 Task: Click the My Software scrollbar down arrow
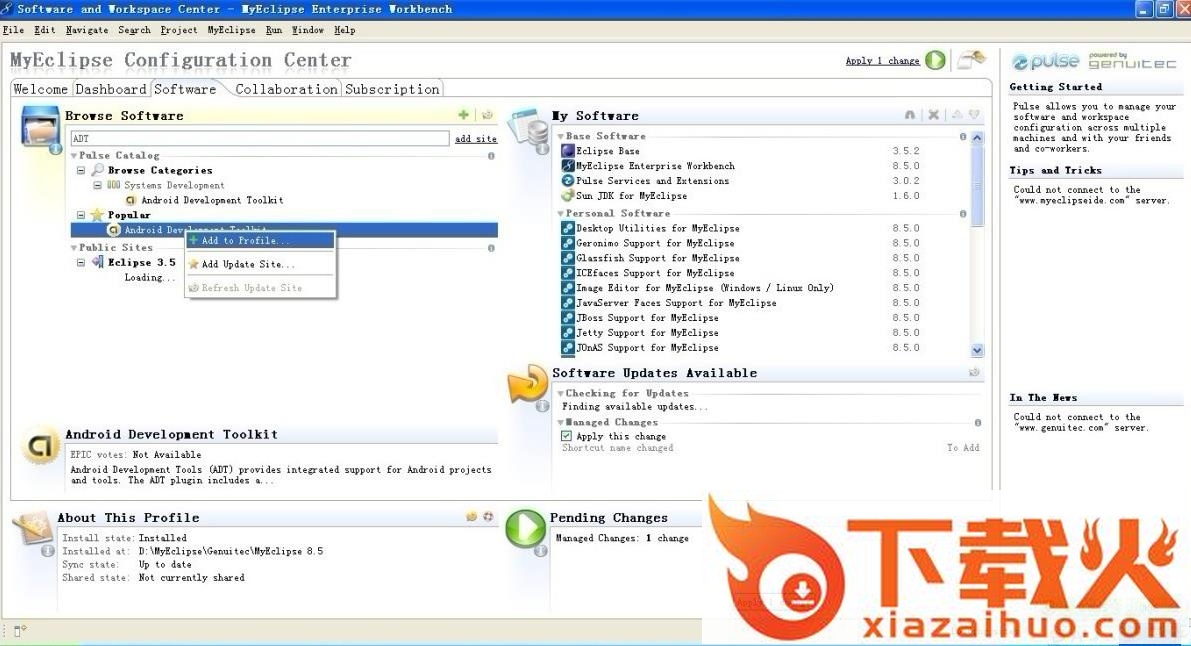(x=978, y=350)
